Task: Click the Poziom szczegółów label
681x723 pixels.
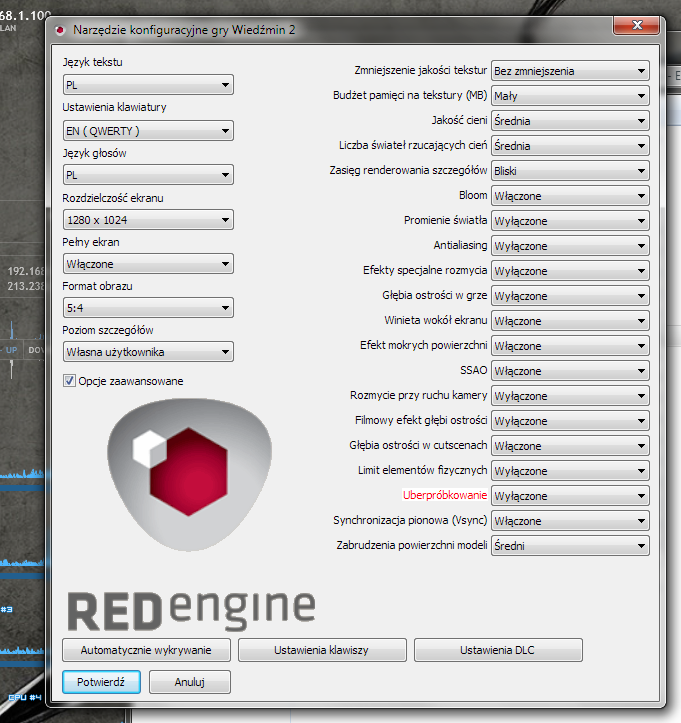Action: click(x=108, y=330)
